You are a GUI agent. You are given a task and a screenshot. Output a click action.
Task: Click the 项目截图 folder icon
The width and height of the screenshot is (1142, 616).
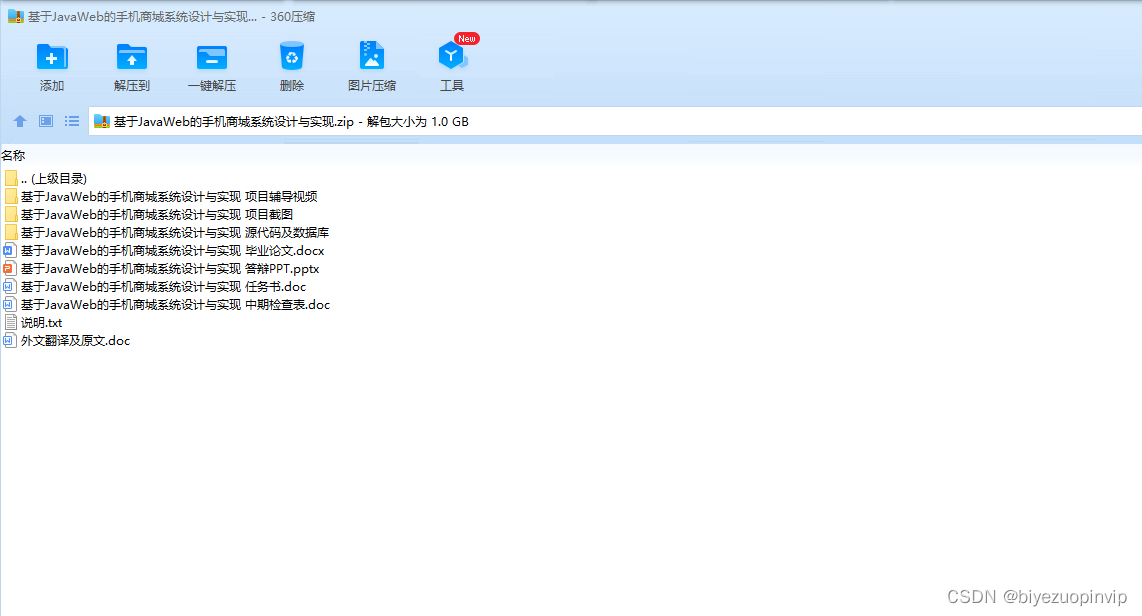click(10, 214)
